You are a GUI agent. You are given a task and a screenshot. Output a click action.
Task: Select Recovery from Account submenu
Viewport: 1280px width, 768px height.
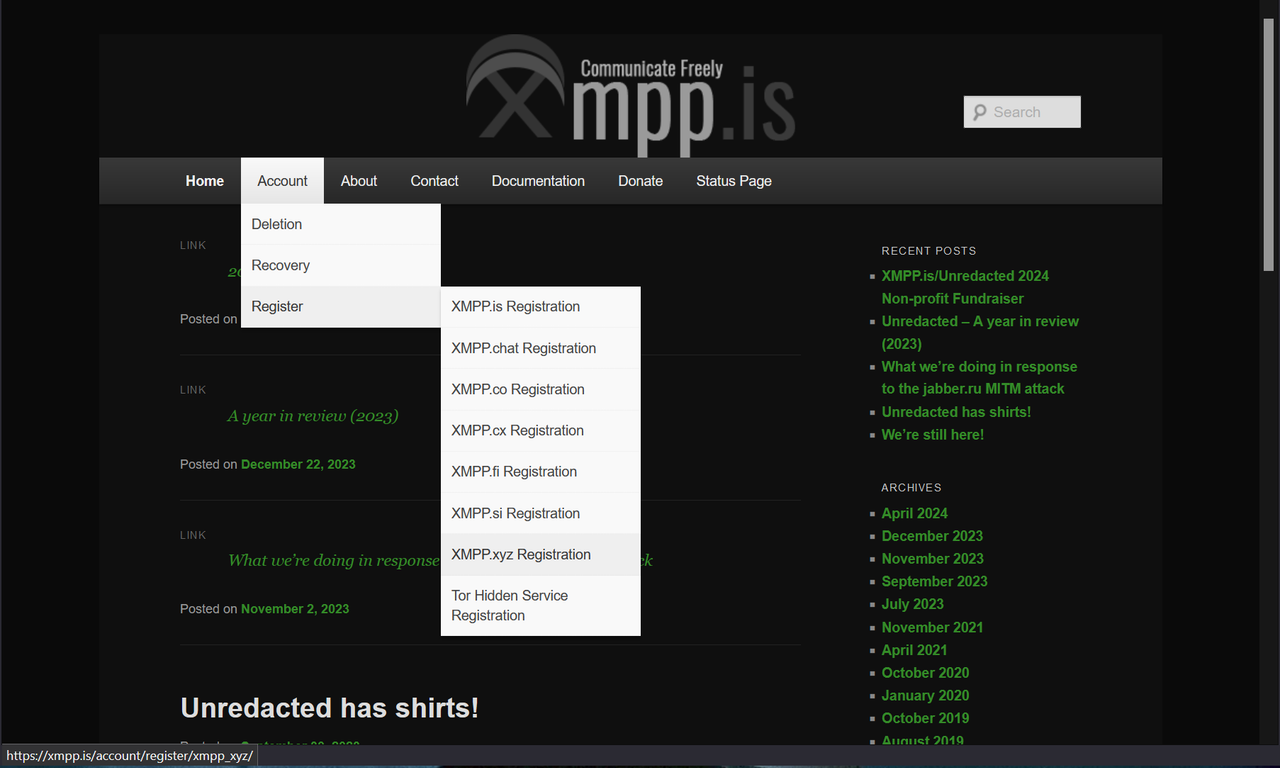341,265
